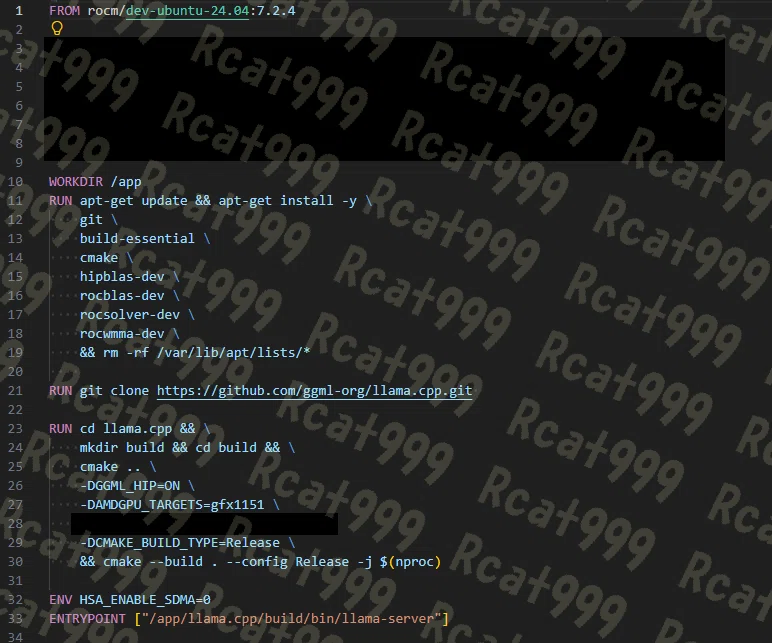Image resolution: width=772 pixels, height=643 pixels.
Task: Click 'mkdir build' text on line 24
Action: (x=122, y=448)
